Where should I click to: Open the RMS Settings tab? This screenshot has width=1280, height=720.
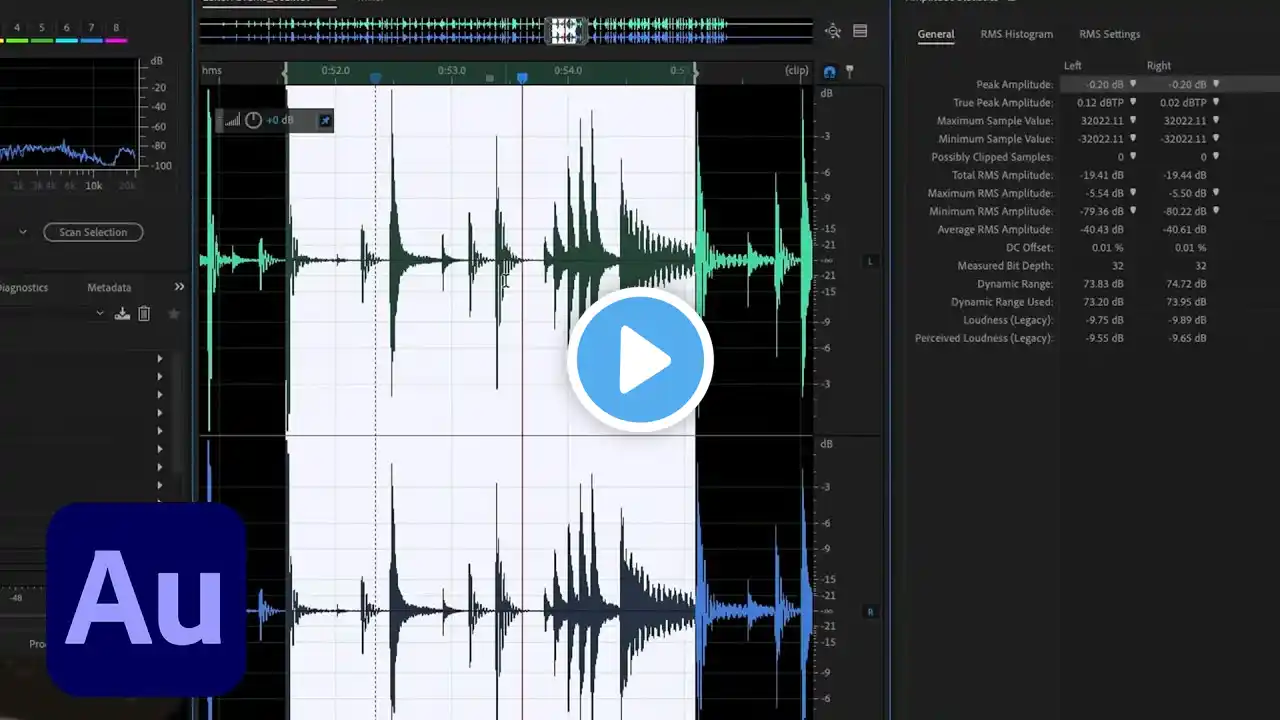click(x=1109, y=34)
